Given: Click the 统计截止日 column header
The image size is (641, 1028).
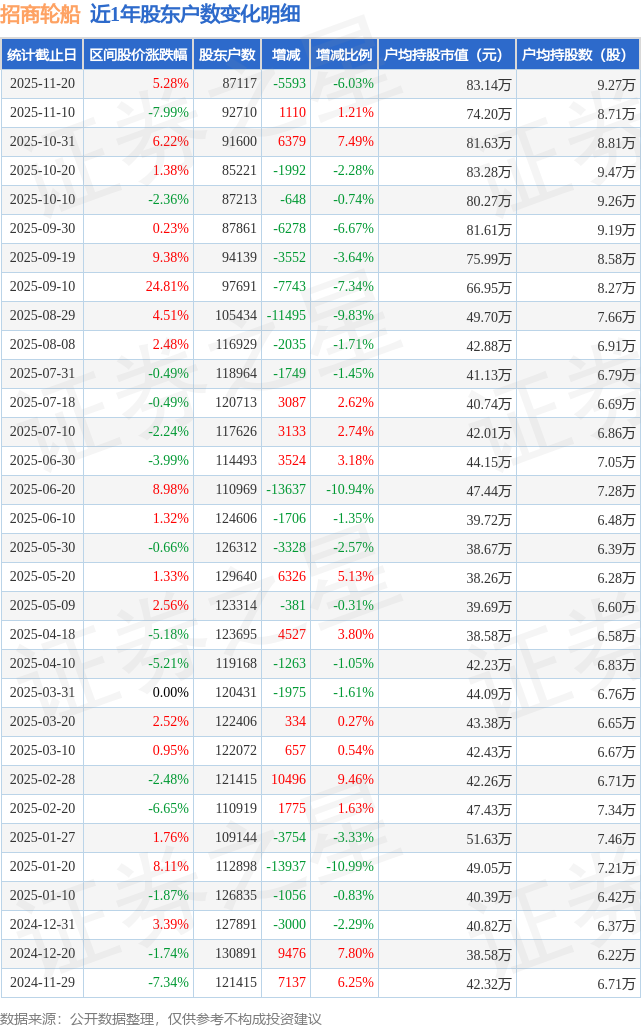Looking at the screenshot, I should pyautogui.click(x=41, y=55).
